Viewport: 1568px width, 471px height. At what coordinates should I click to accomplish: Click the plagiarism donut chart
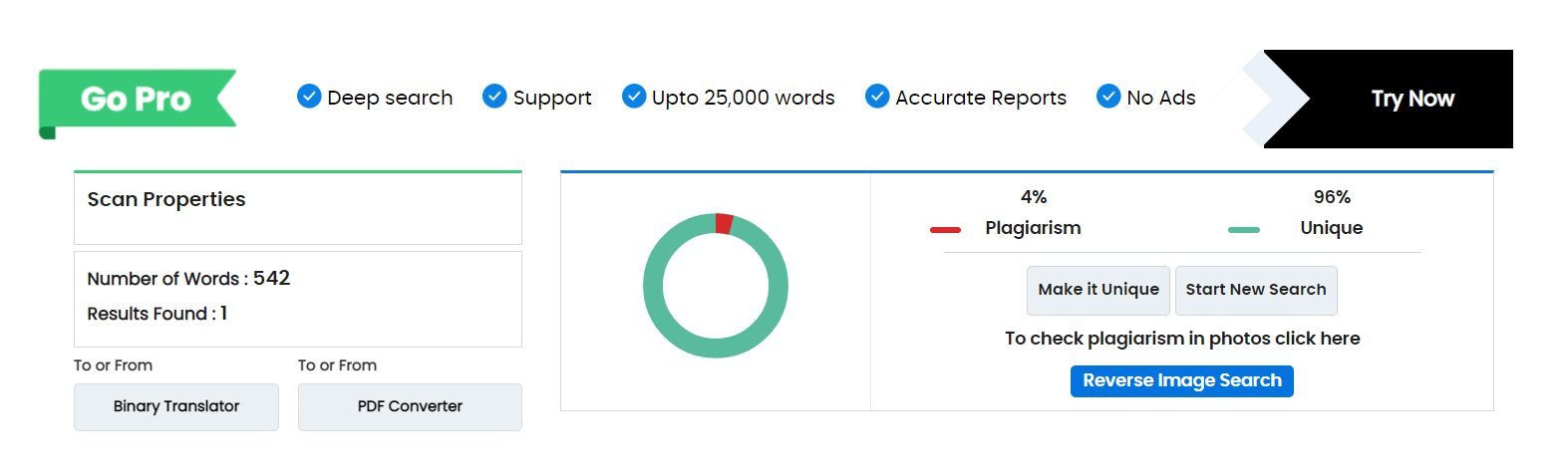click(x=716, y=286)
